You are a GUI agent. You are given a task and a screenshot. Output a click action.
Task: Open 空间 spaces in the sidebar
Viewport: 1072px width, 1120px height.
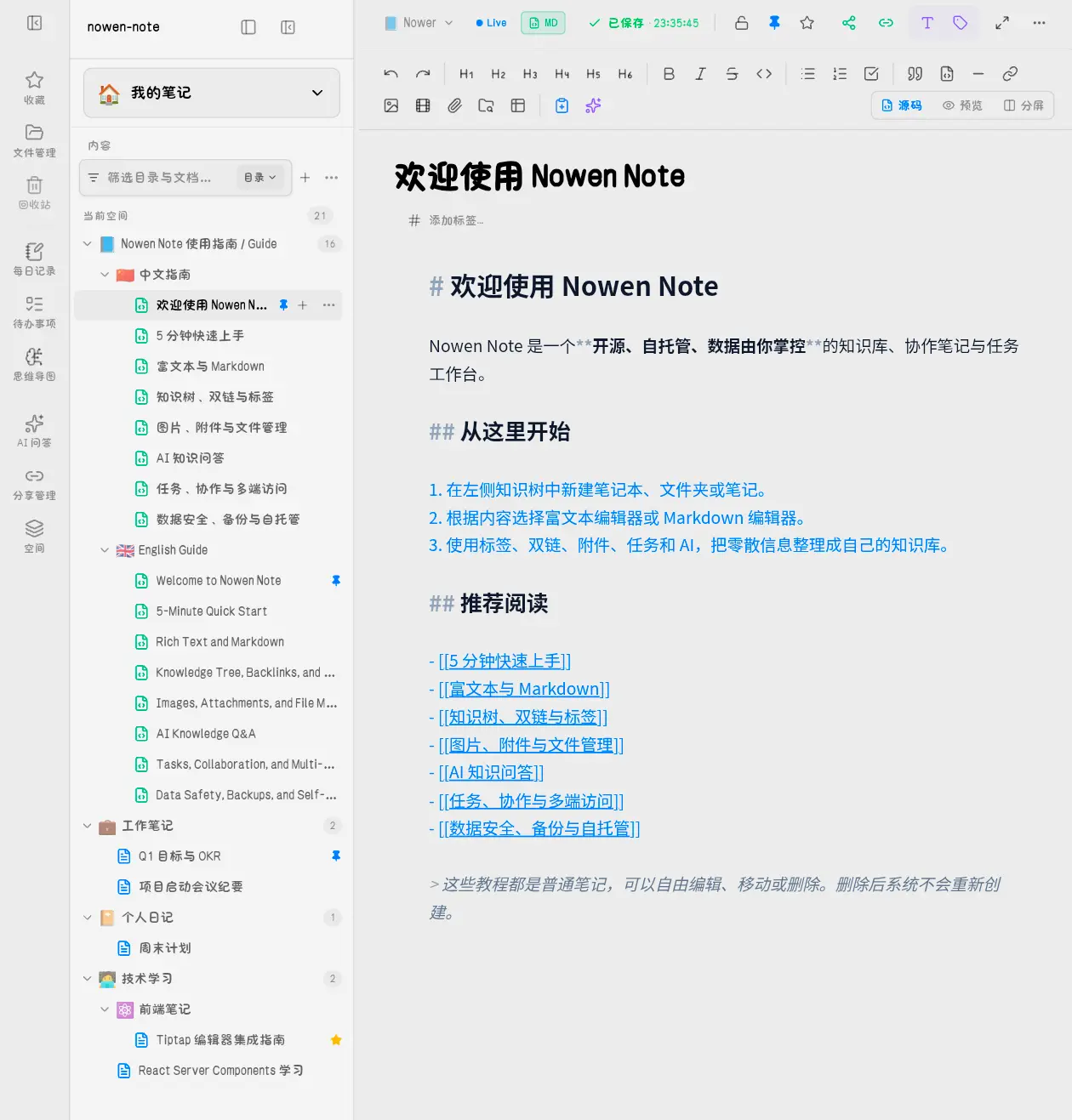[x=34, y=537]
